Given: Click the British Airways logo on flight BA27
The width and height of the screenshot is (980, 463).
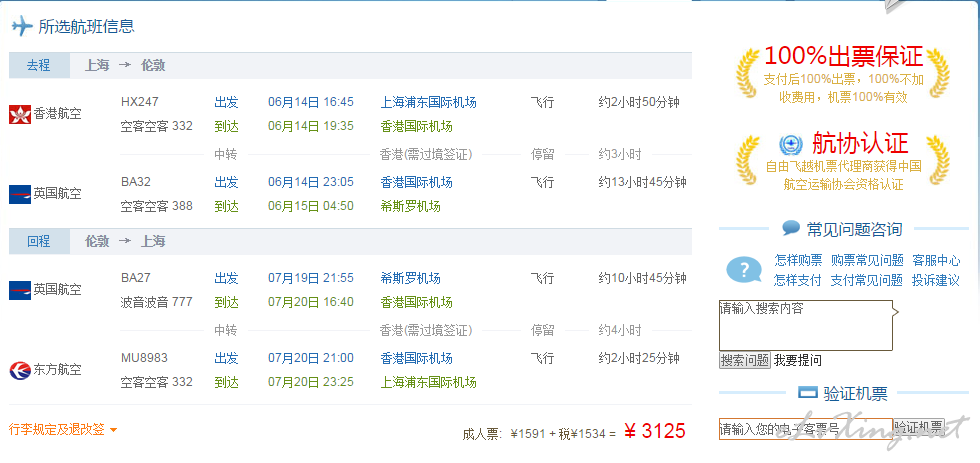Looking at the screenshot, I should coord(20,290).
